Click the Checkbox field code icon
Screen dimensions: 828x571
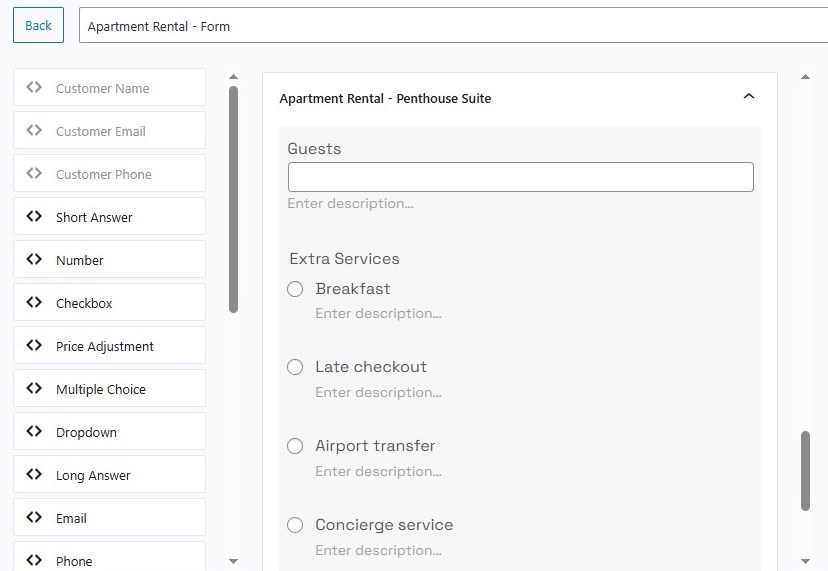tap(34, 302)
